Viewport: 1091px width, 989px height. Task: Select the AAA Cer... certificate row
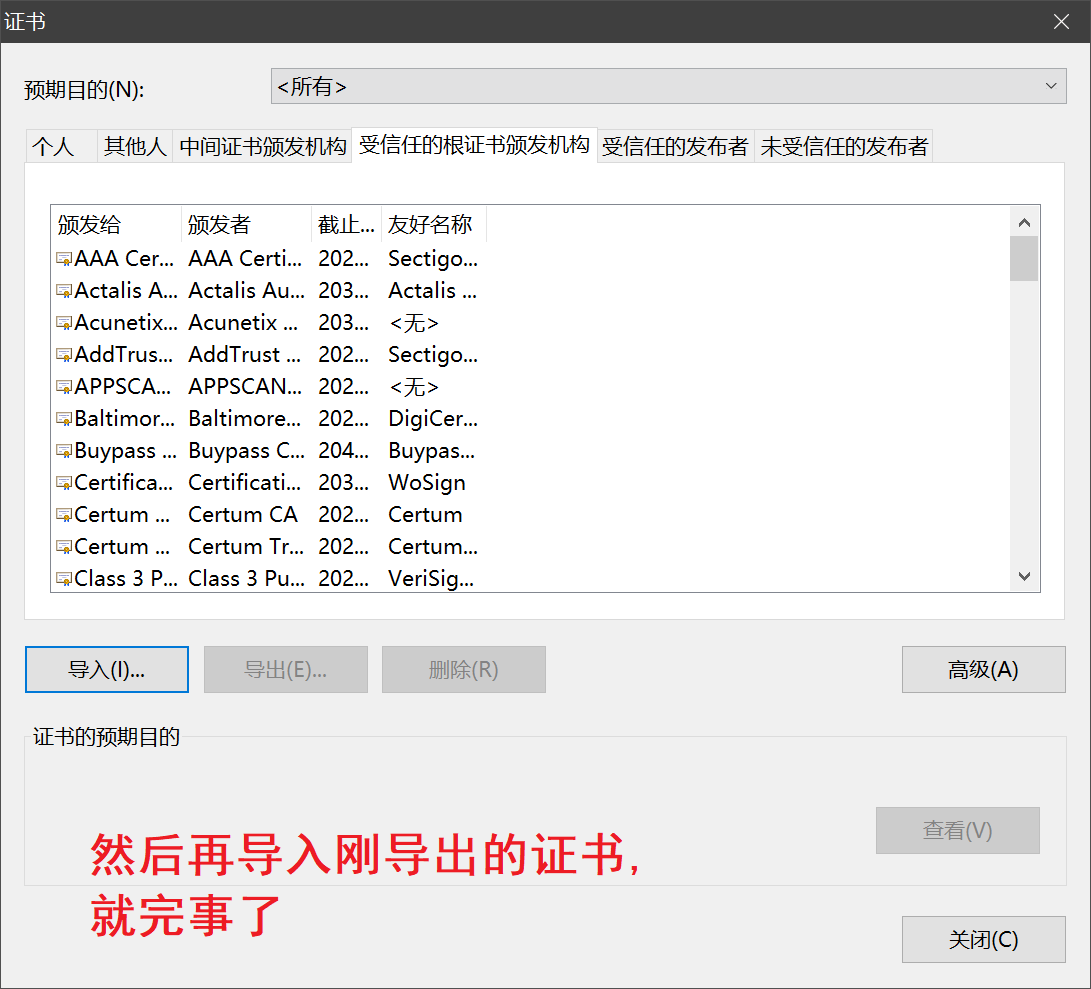[x=268, y=259]
